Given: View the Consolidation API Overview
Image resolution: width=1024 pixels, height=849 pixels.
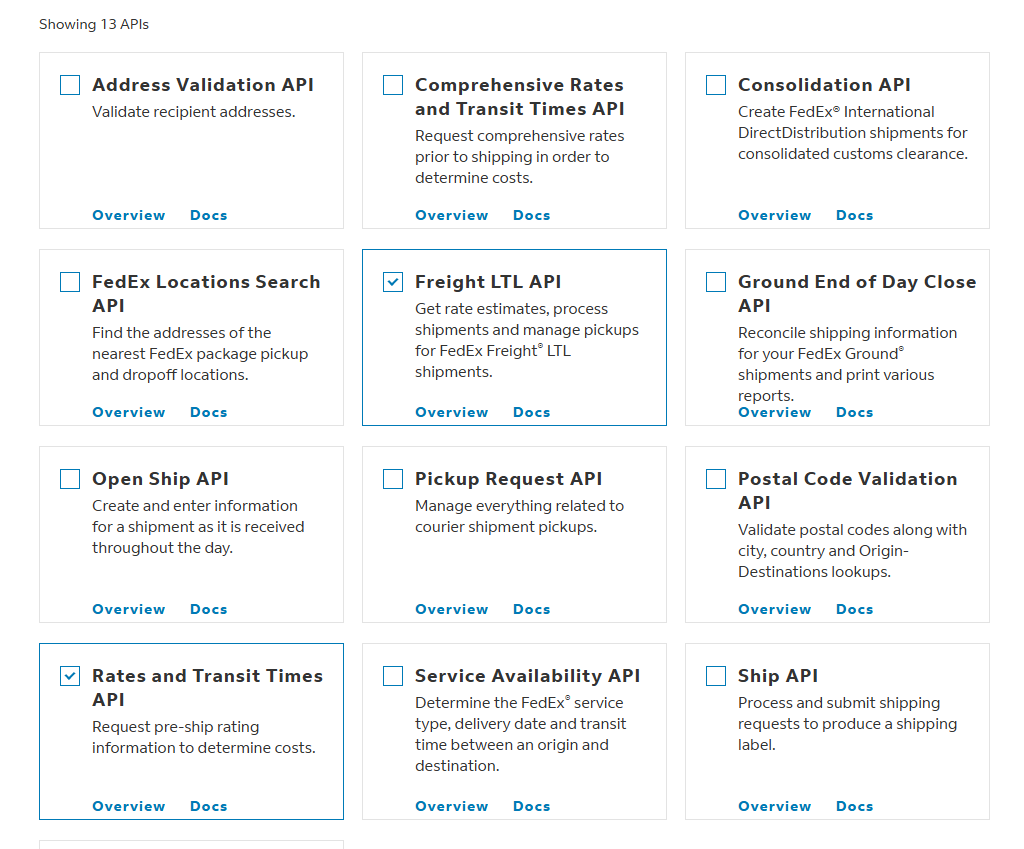Looking at the screenshot, I should pos(774,215).
